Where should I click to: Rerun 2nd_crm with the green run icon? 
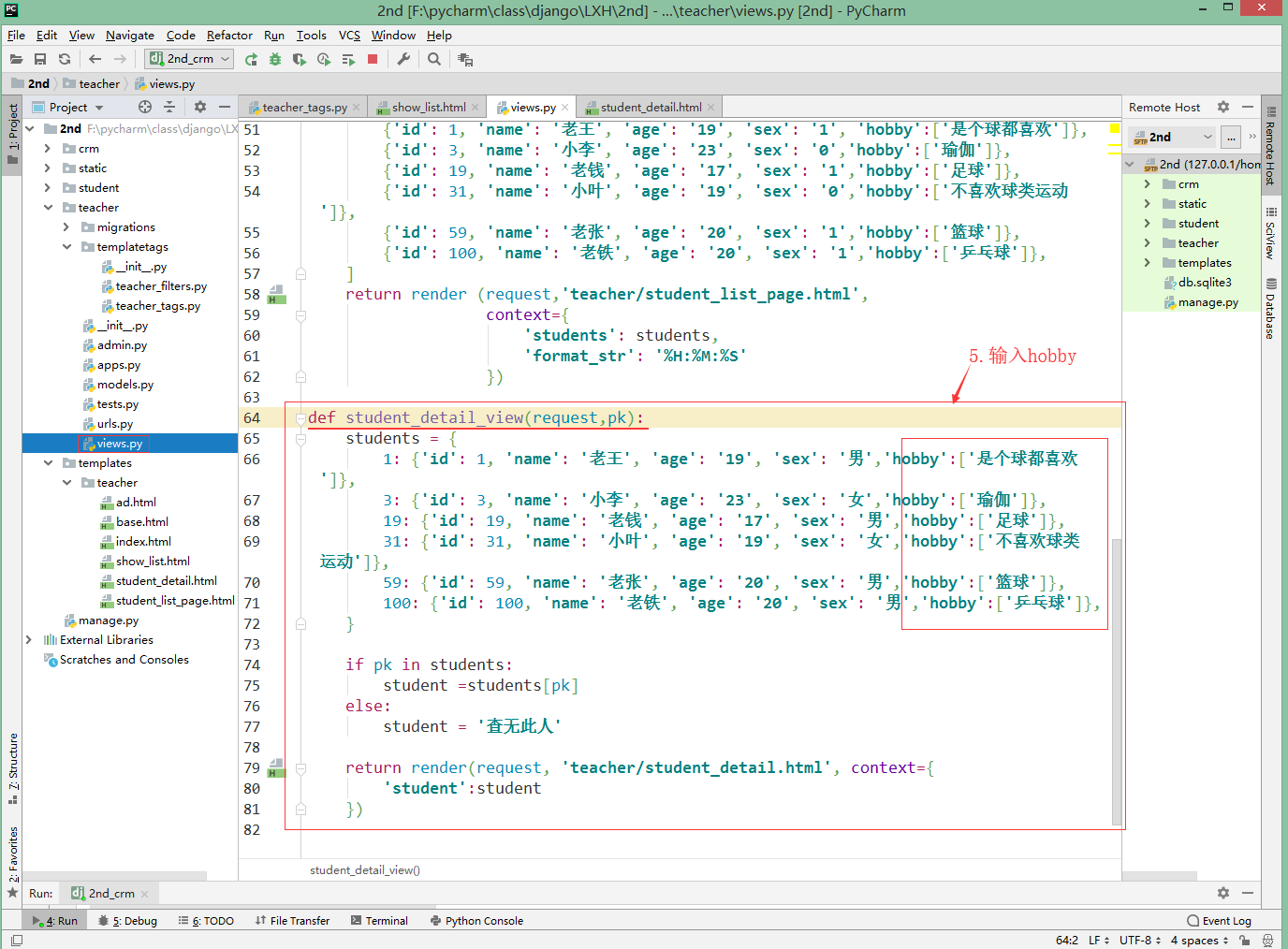click(x=251, y=59)
